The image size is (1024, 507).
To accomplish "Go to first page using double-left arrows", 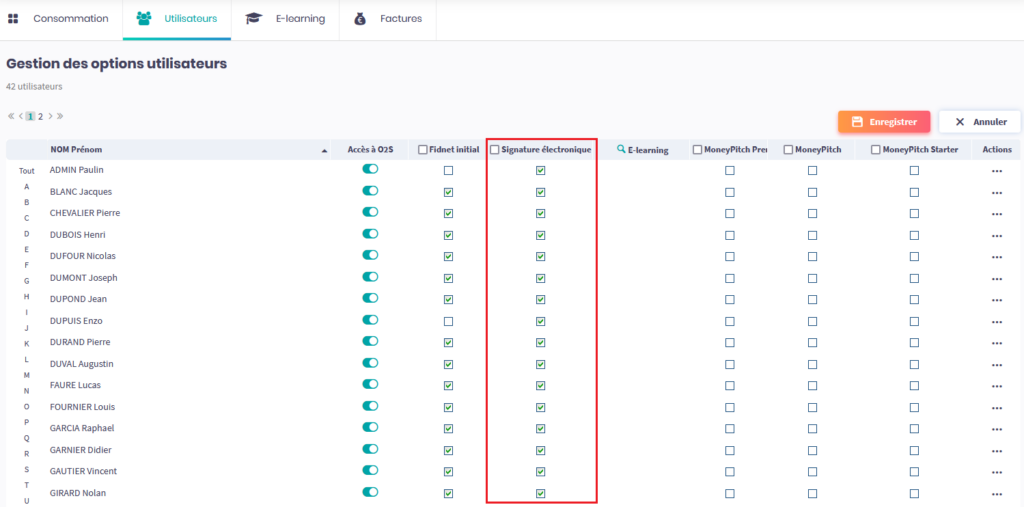I will pyautogui.click(x=11, y=117).
